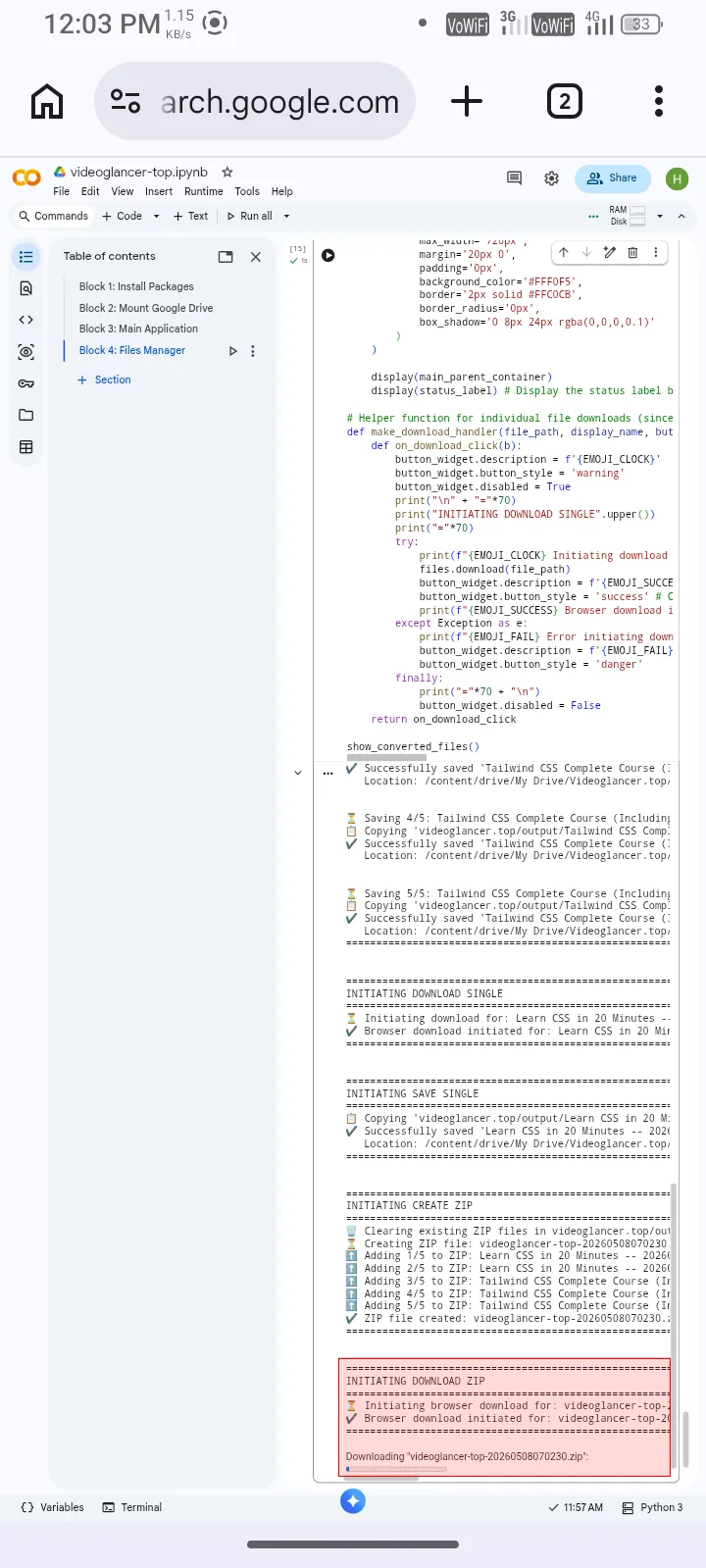Screen dimensions: 706x1568
Task: Add a new Text cell
Action: click(x=190, y=216)
